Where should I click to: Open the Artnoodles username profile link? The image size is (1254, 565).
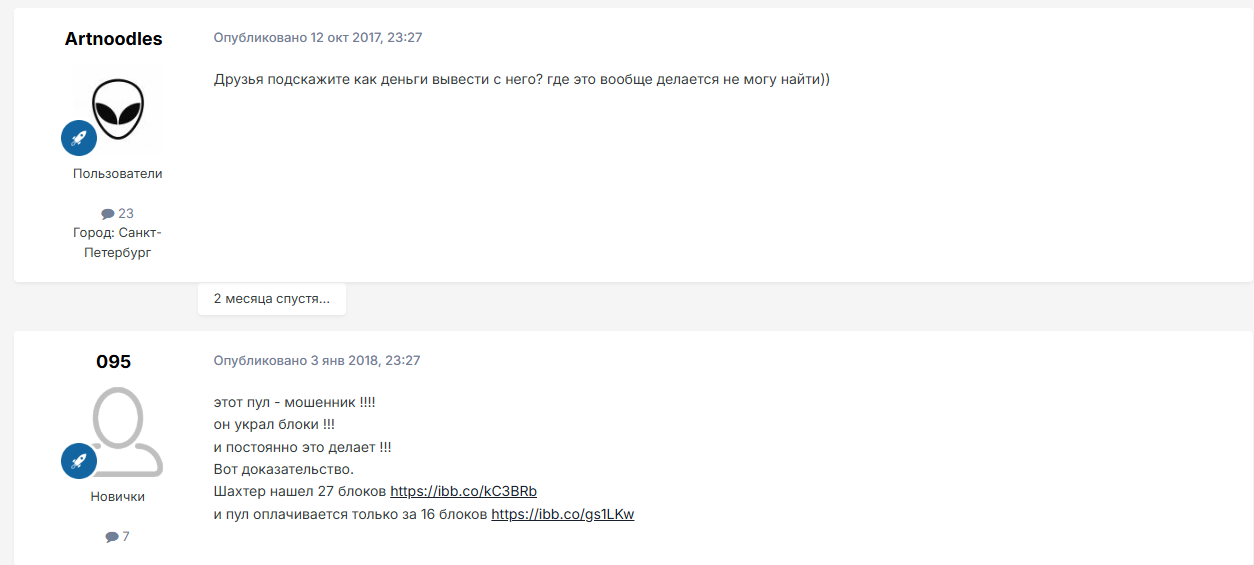114,39
